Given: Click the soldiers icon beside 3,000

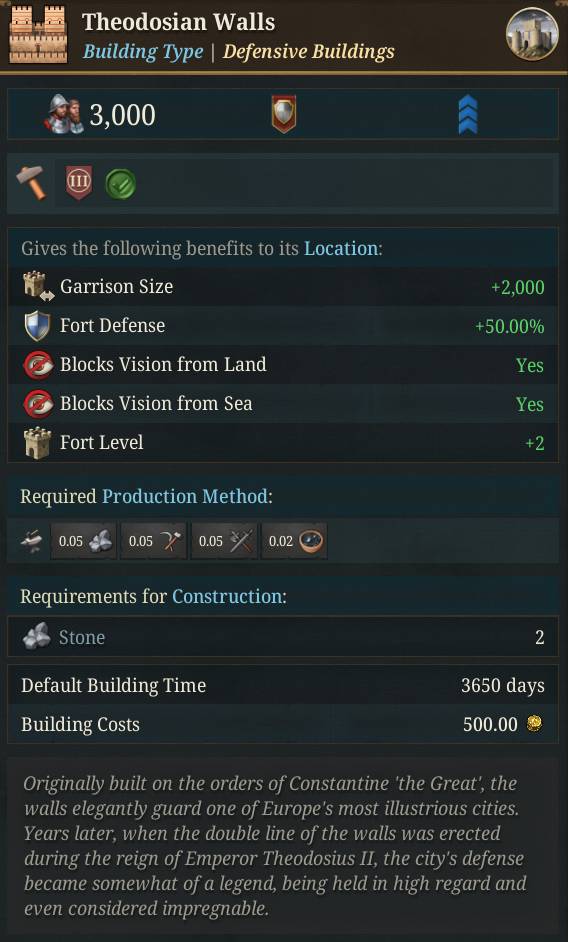Looking at the screenshot, I should pos(64,114).
